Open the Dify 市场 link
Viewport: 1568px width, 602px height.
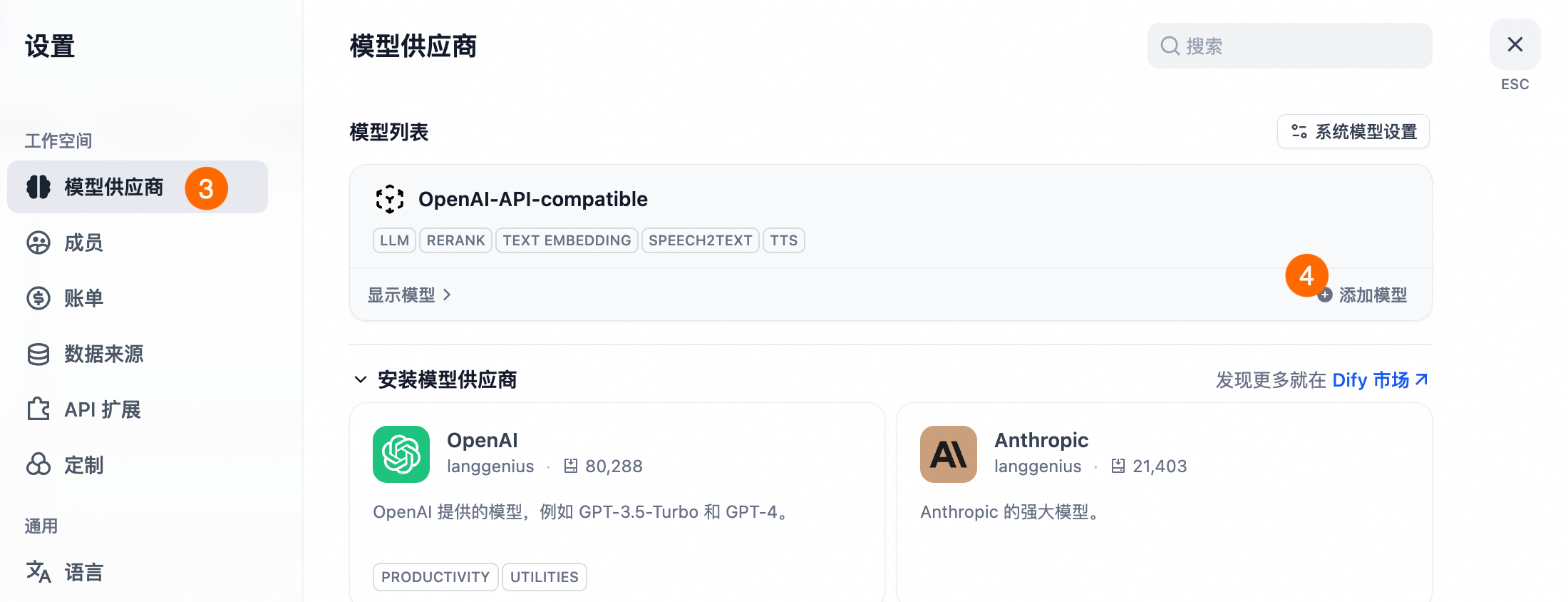(1380, 379)
